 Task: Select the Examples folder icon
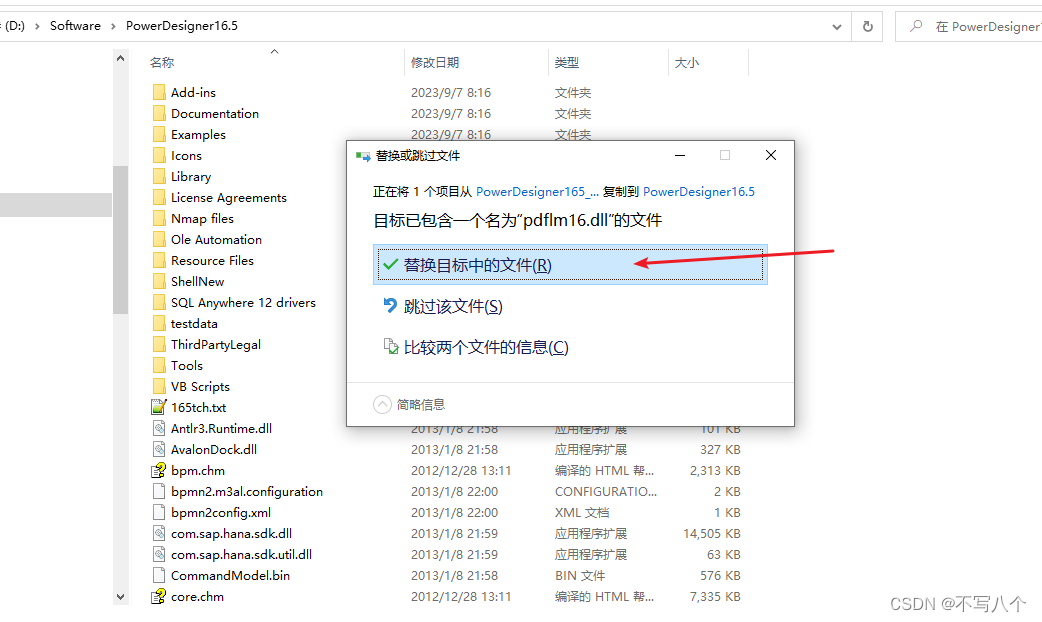[159, 134]
